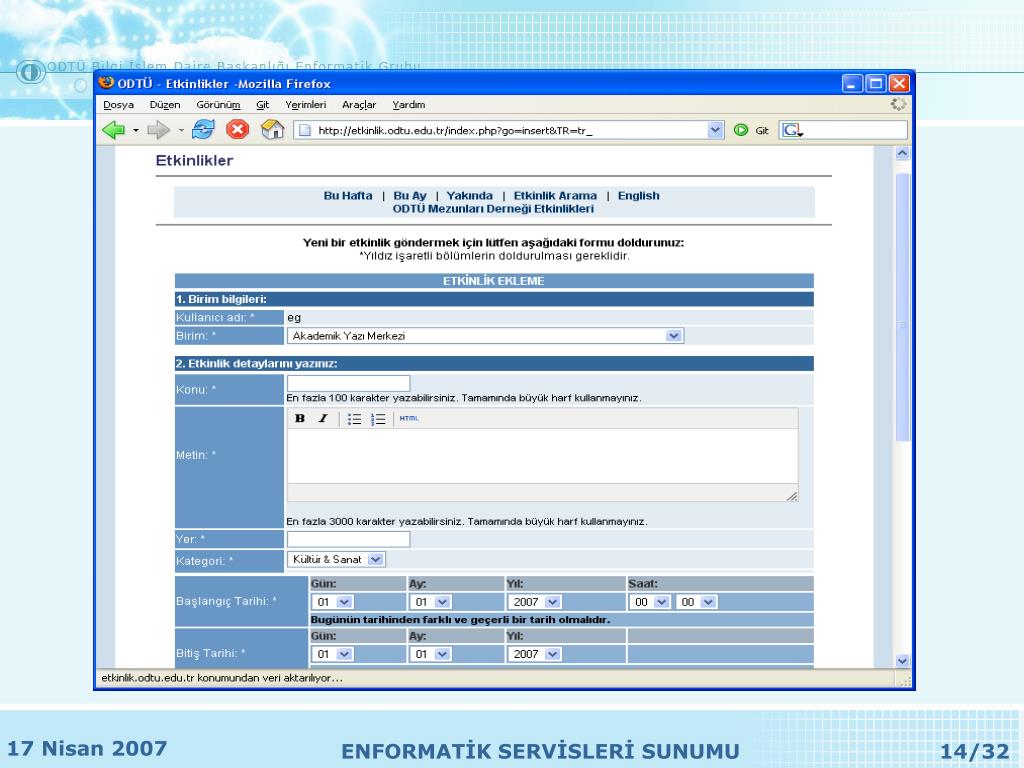The width and height of the screenshot is (1024, 768).
Task: Open the forward history dropdown arrow
Action: 181,131
